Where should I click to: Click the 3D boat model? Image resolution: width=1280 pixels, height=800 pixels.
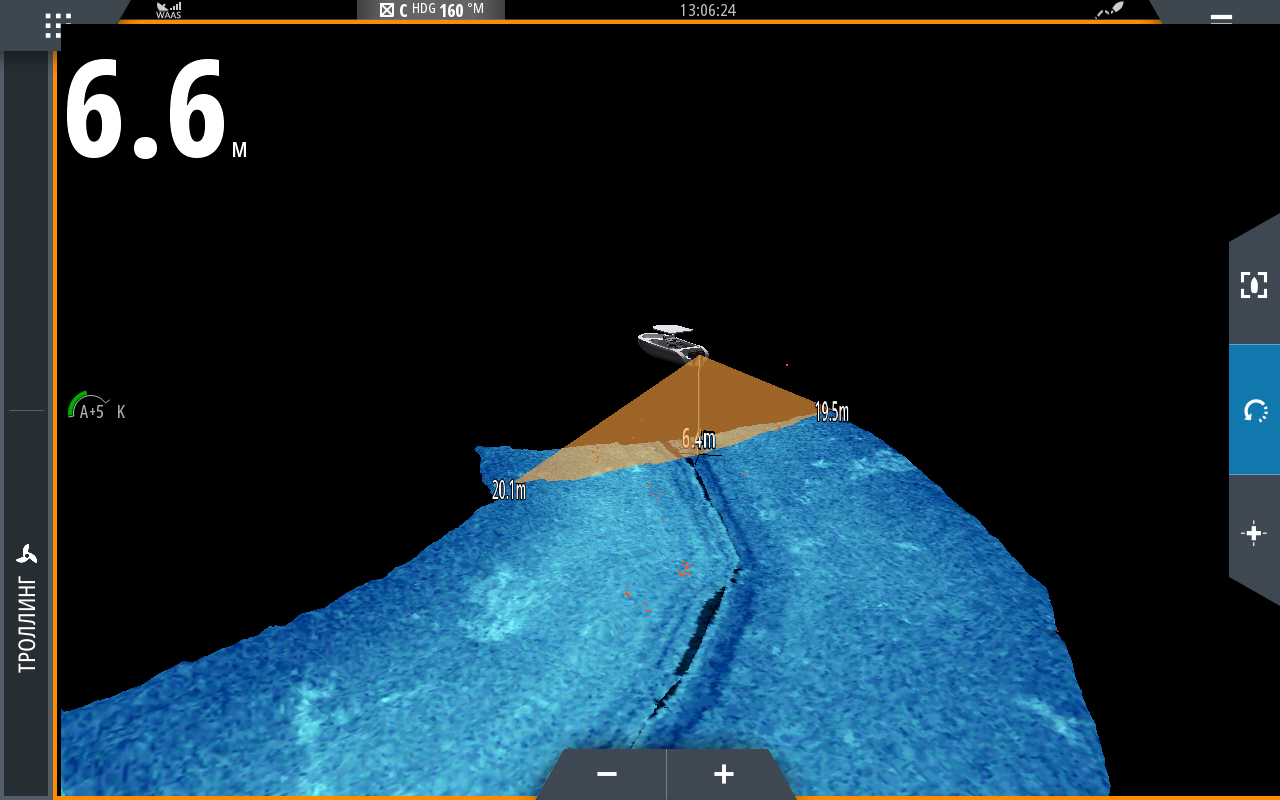[673, 343]
